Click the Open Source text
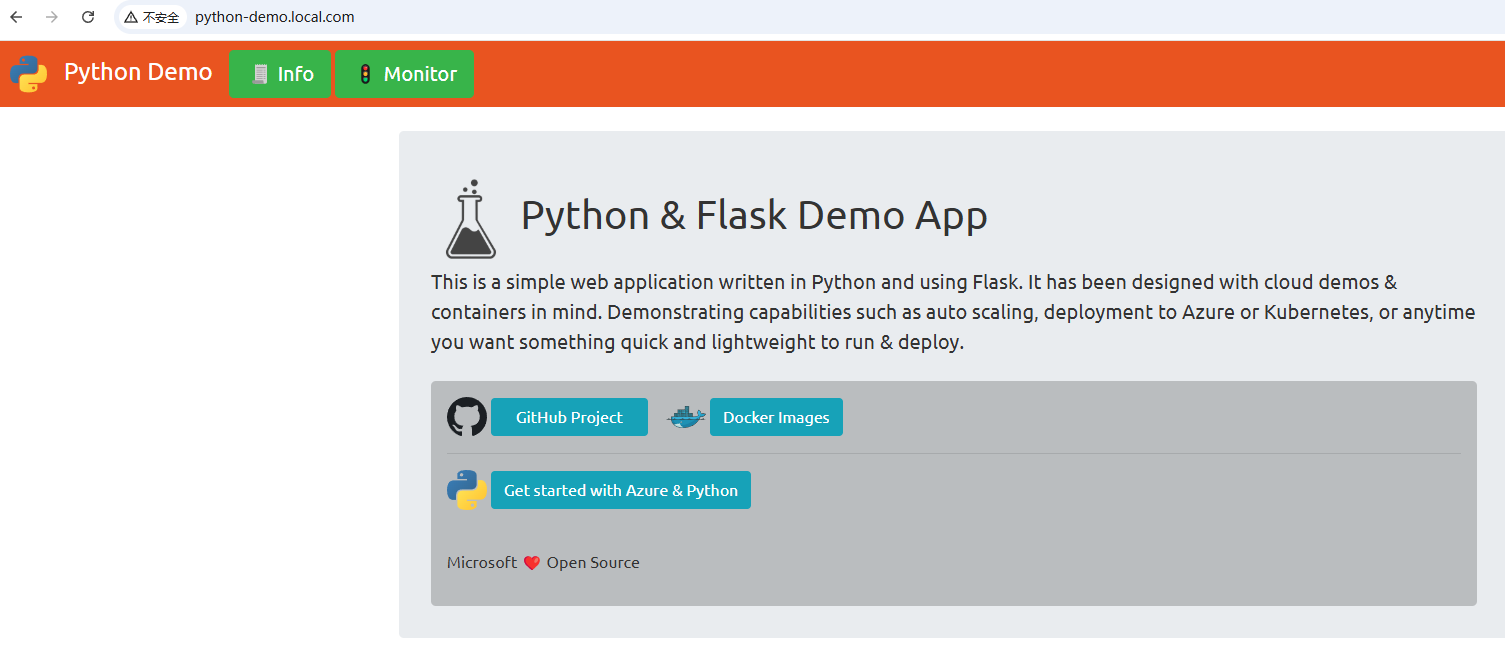The image size is (1505, 654). coord(593,562)
